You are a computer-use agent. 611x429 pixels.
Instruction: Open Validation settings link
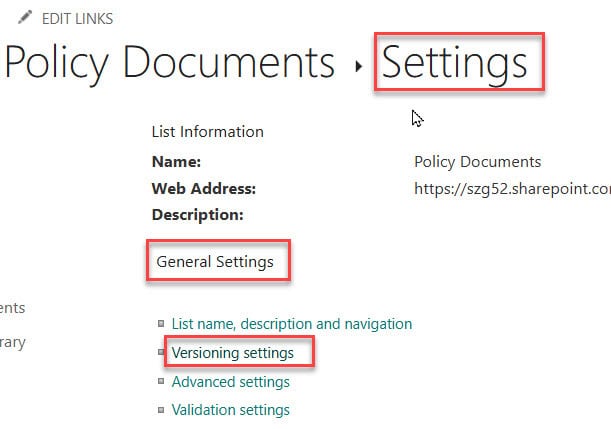(x=231, y=410)
